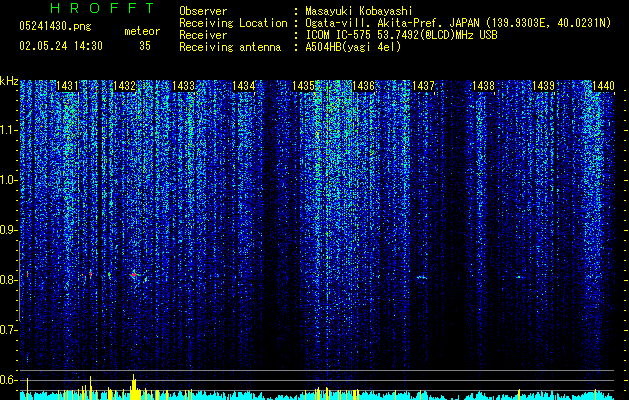Click observer name Masayuki Kobayashi
The height and width of the screenshot is (400, 629).
[358, 11]
